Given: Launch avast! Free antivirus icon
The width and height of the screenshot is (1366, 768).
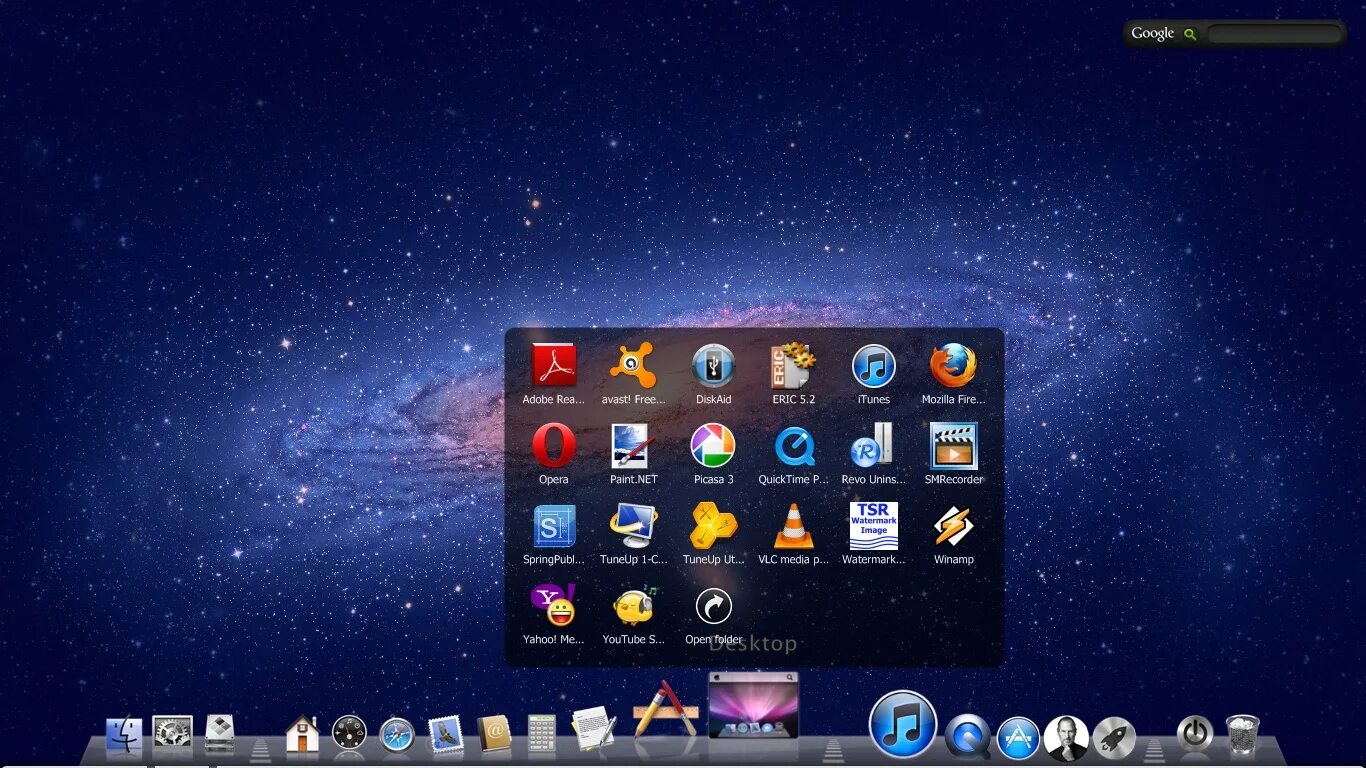Looking at the screenshot, I should (633, 366).
